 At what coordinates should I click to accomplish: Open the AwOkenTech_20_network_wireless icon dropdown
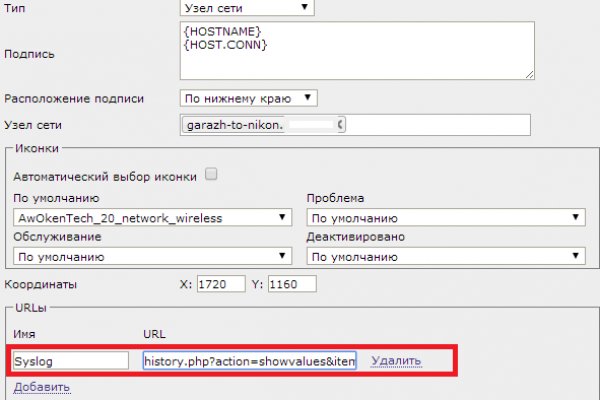[149, 217]
